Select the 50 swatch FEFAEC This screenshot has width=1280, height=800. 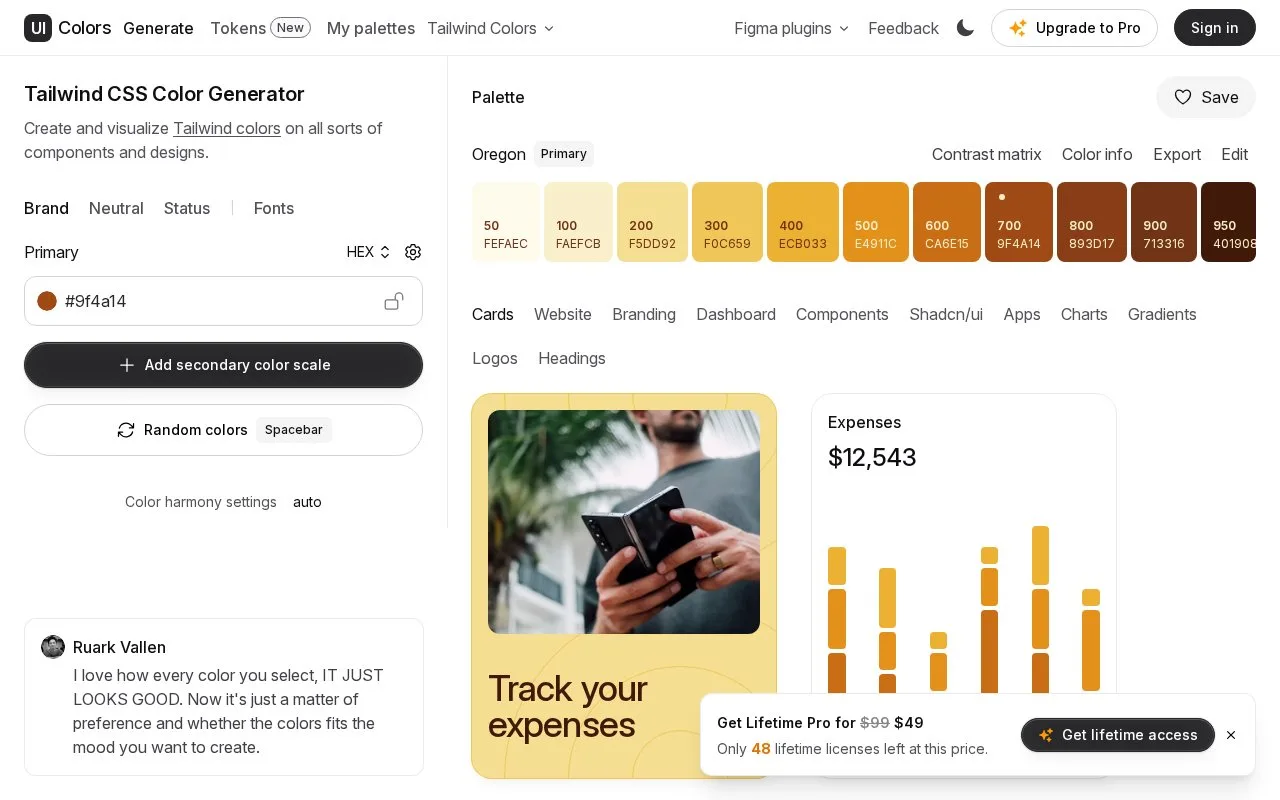coord(506,222)
